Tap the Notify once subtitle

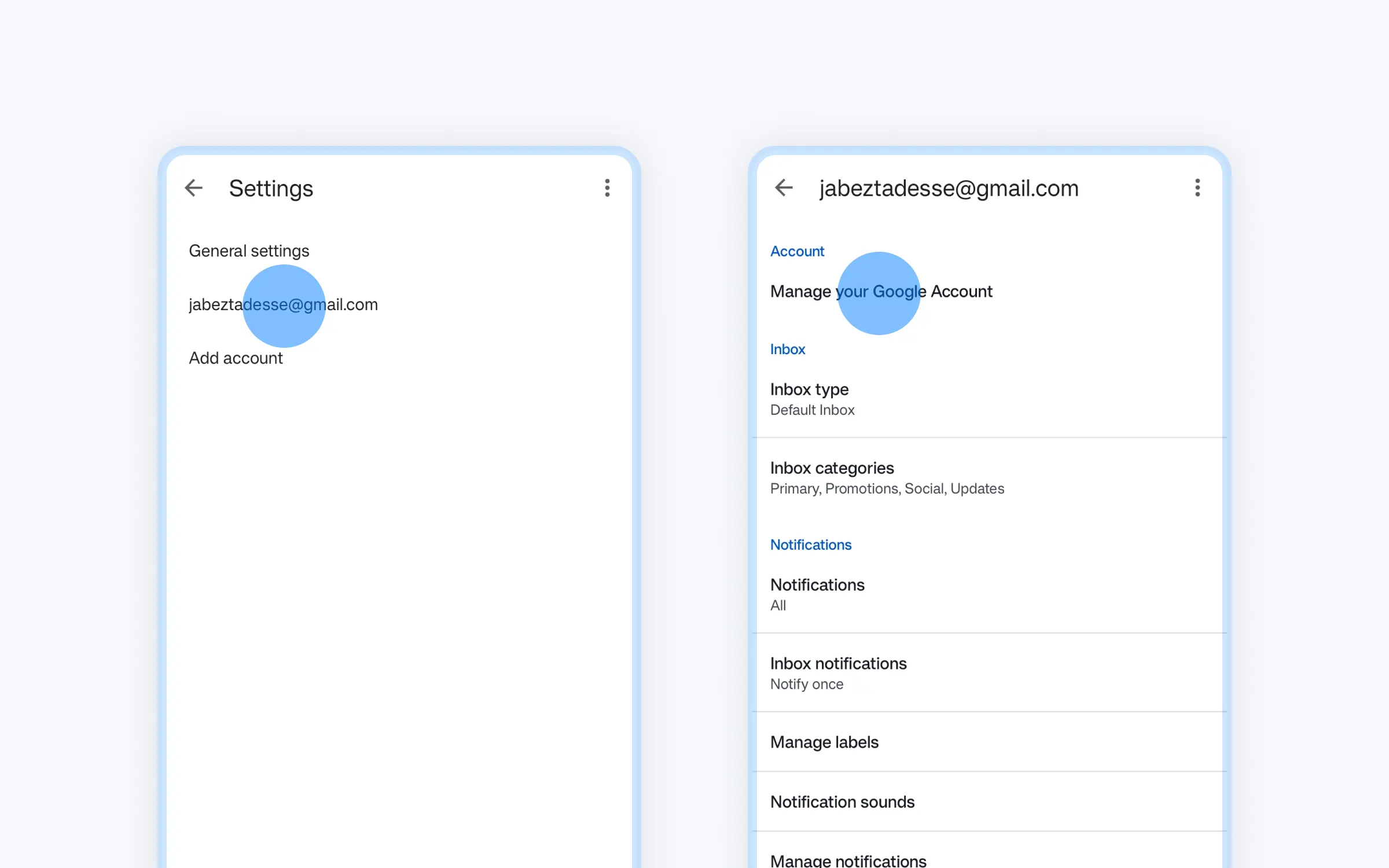pos(807,684)
